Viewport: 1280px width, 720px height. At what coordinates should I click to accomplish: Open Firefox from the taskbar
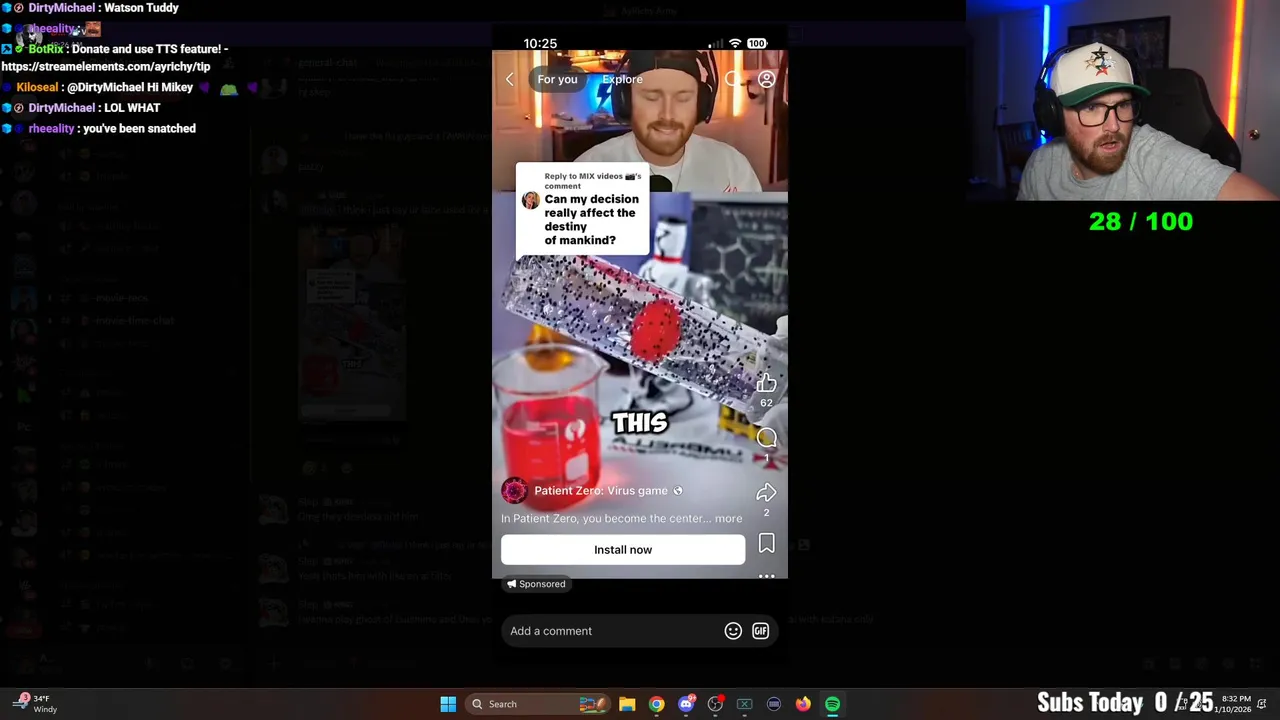803,704
